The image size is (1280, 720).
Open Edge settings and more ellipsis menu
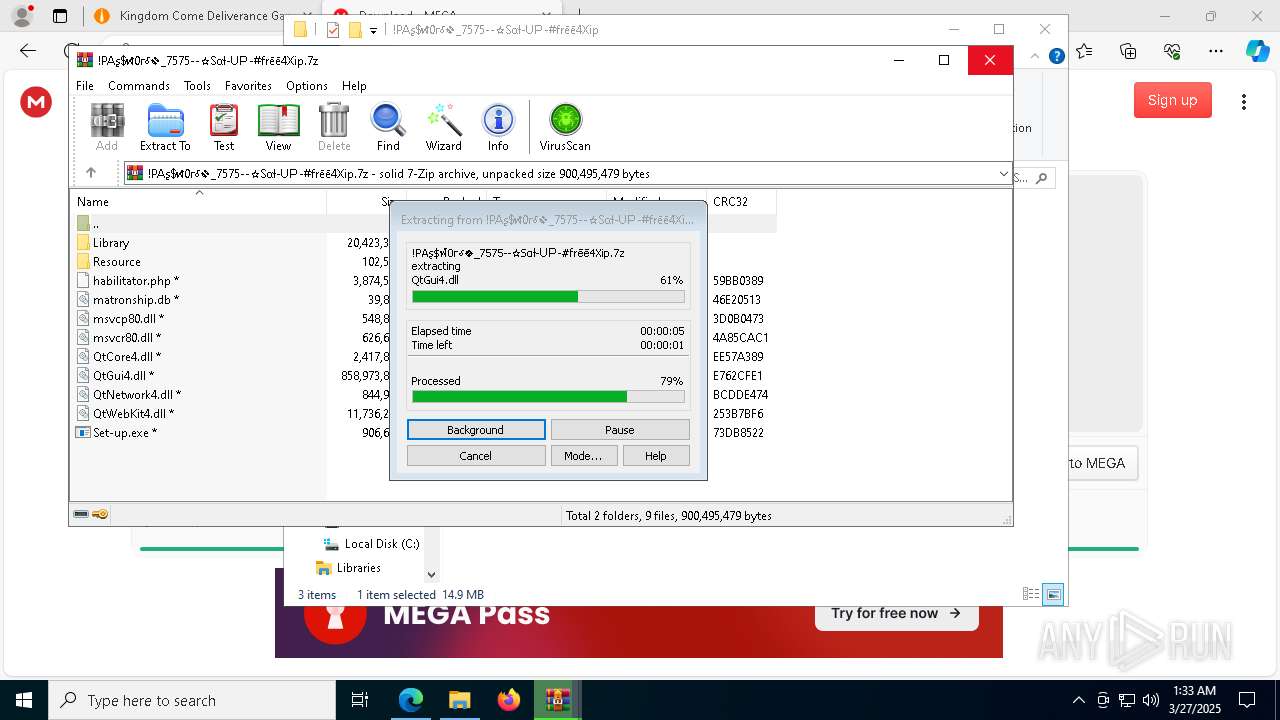pos(1216,51)
